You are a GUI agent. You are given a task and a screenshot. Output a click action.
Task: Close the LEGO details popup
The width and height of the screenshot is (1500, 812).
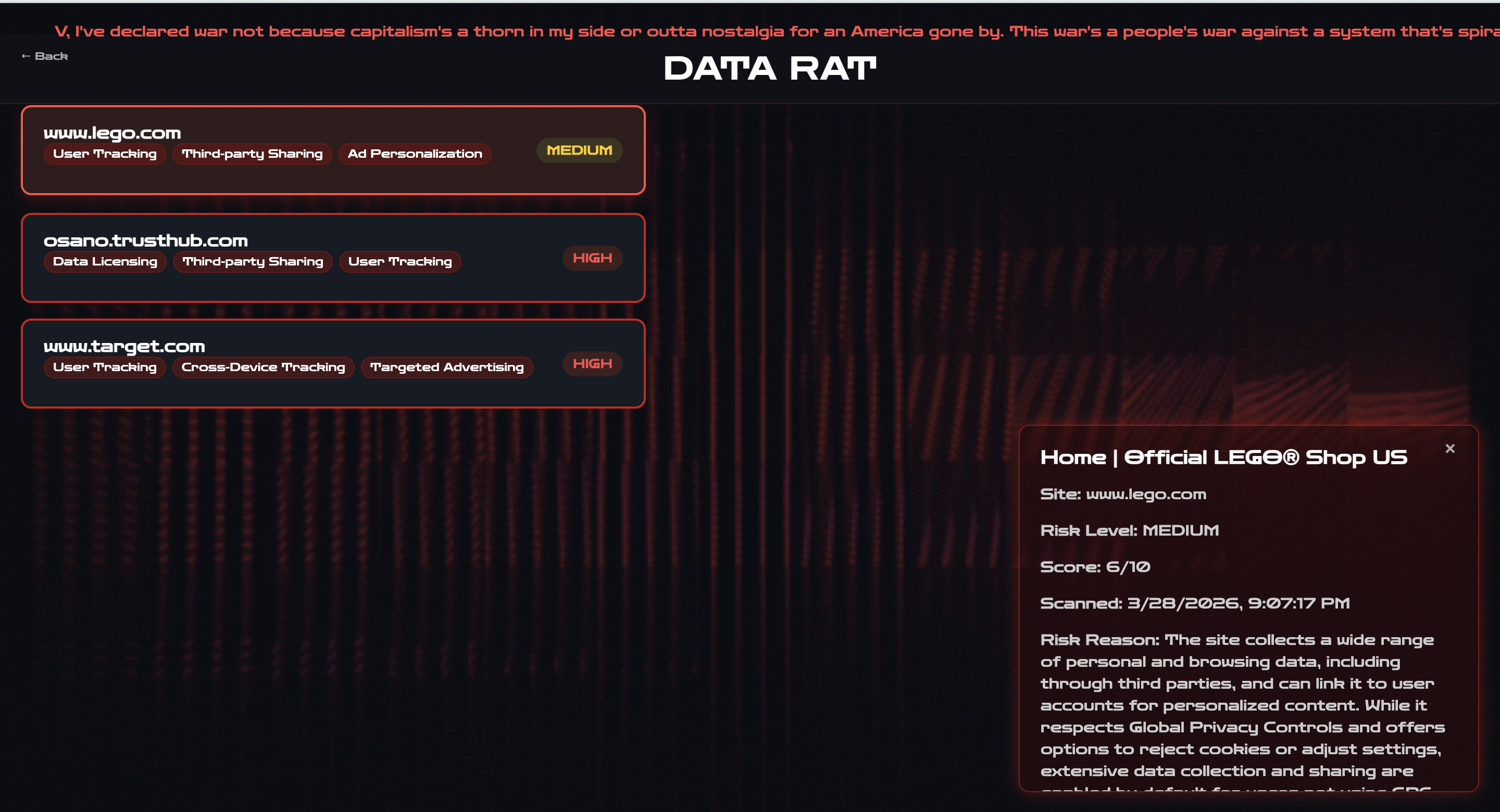[x=1449, y=448]
